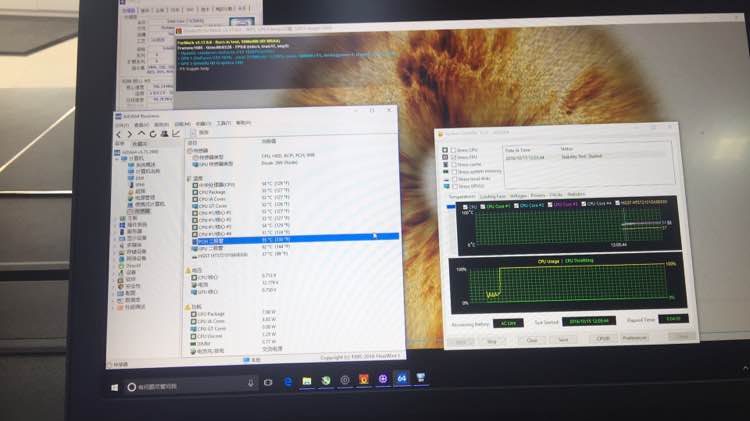Viewport: 750px width, 421px height.
Task: Click the Cortana circle icon in taskbar
Action: click(x=131, y=387)
